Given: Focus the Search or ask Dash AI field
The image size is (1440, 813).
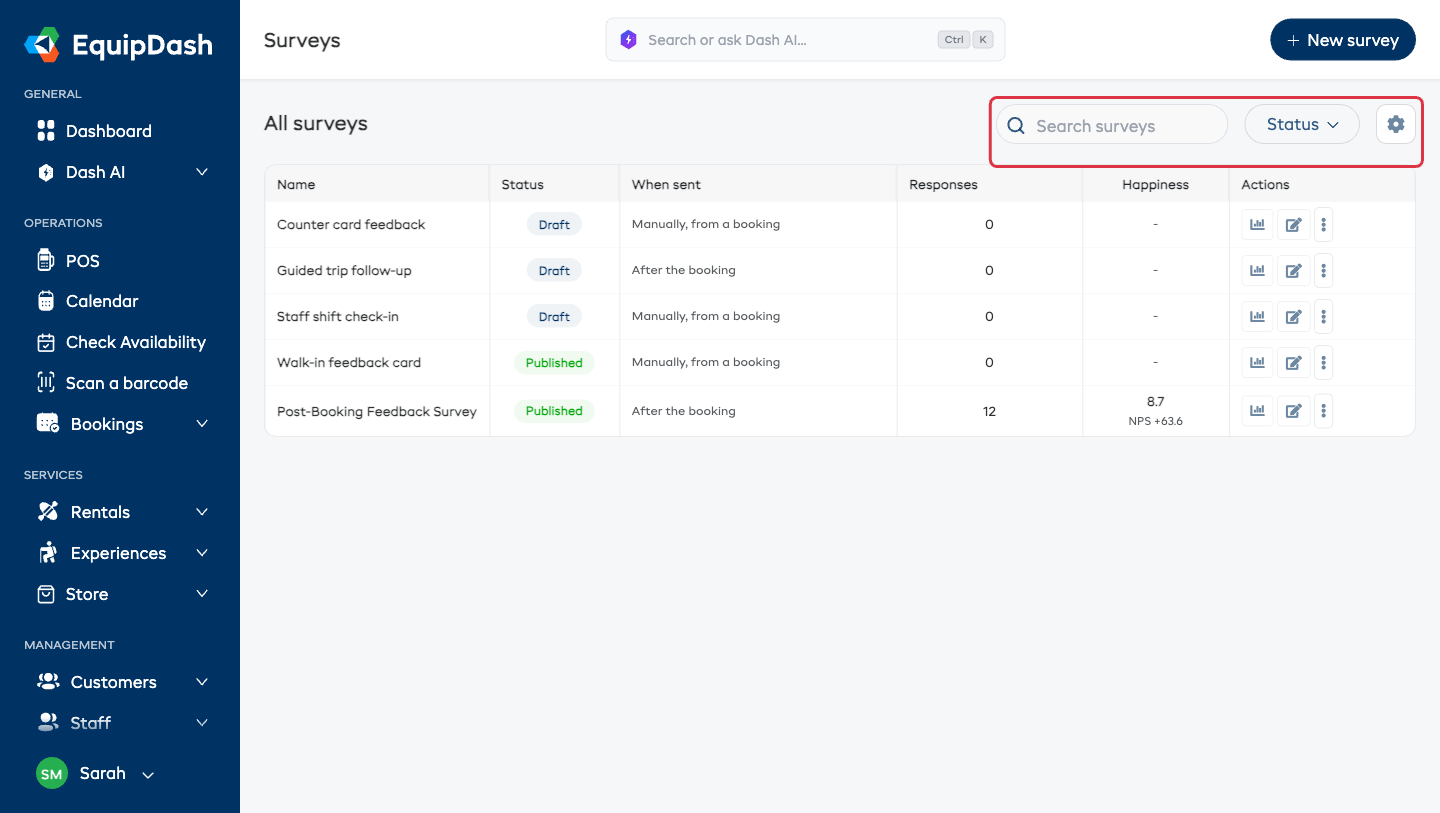Looking at the screenshot, I should (805, 40).
